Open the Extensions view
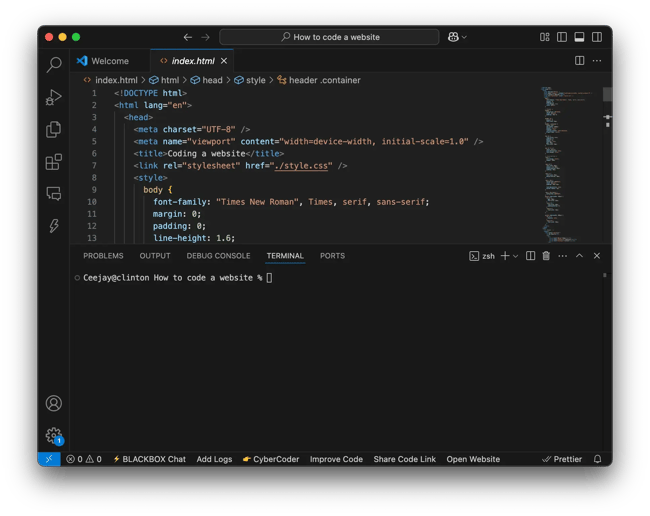The height and width of the screenshot is (516, 650). click(x=54, y=161)
